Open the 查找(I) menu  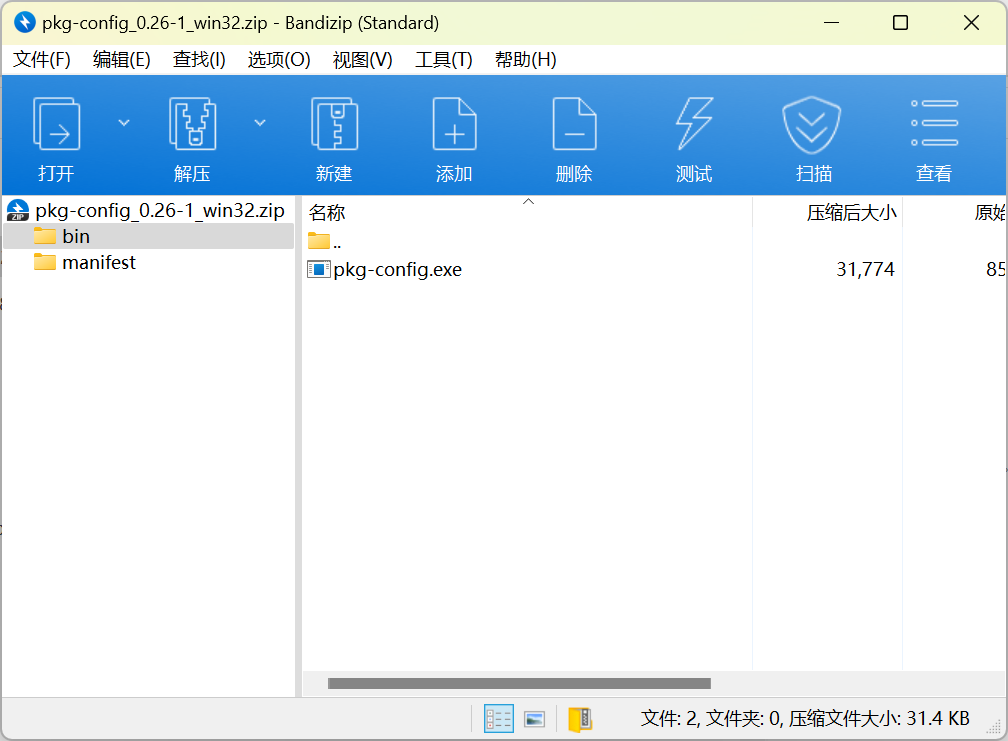tap(199, 60)
